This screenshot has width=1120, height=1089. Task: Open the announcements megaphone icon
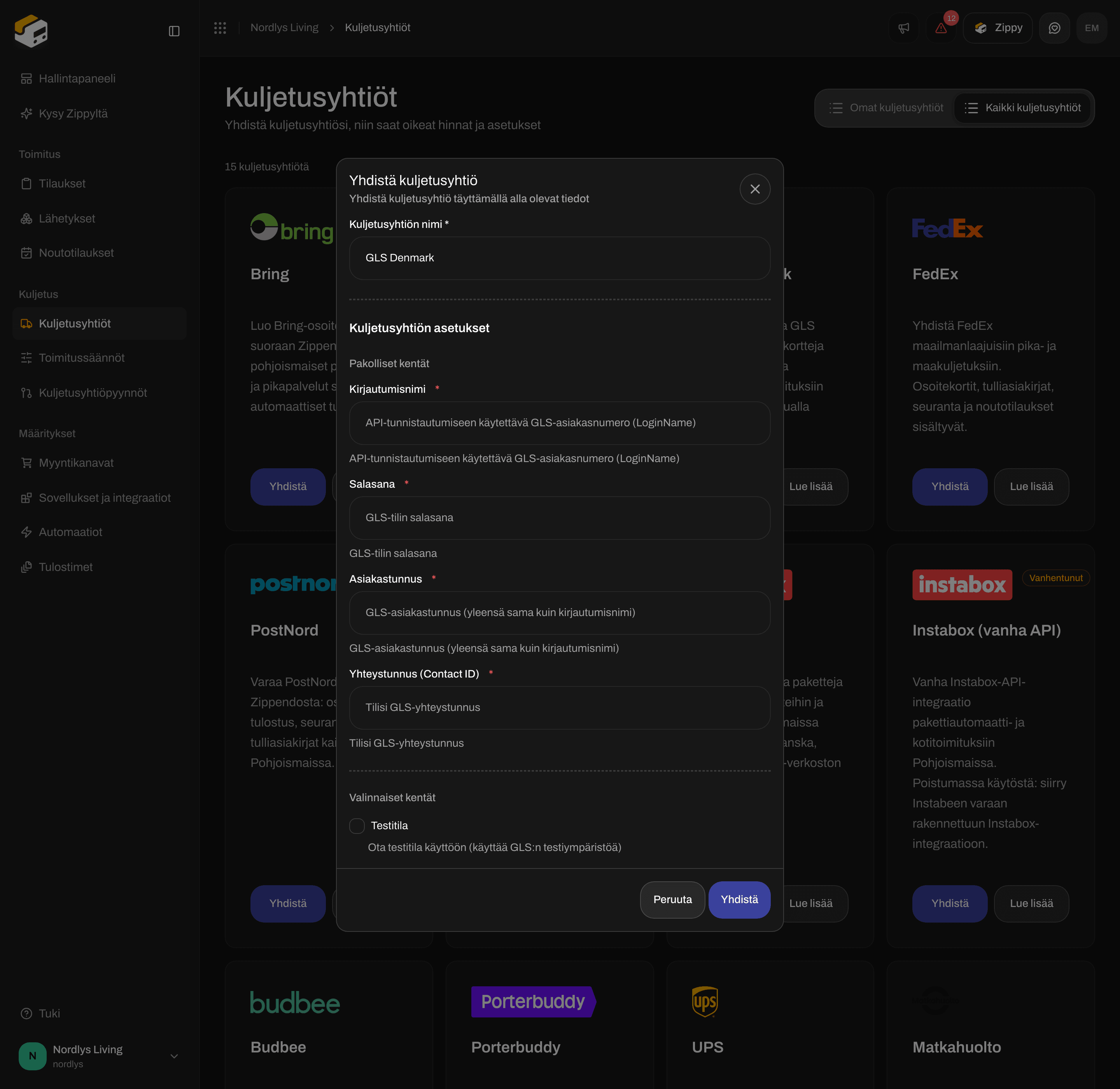coord(903,28)
